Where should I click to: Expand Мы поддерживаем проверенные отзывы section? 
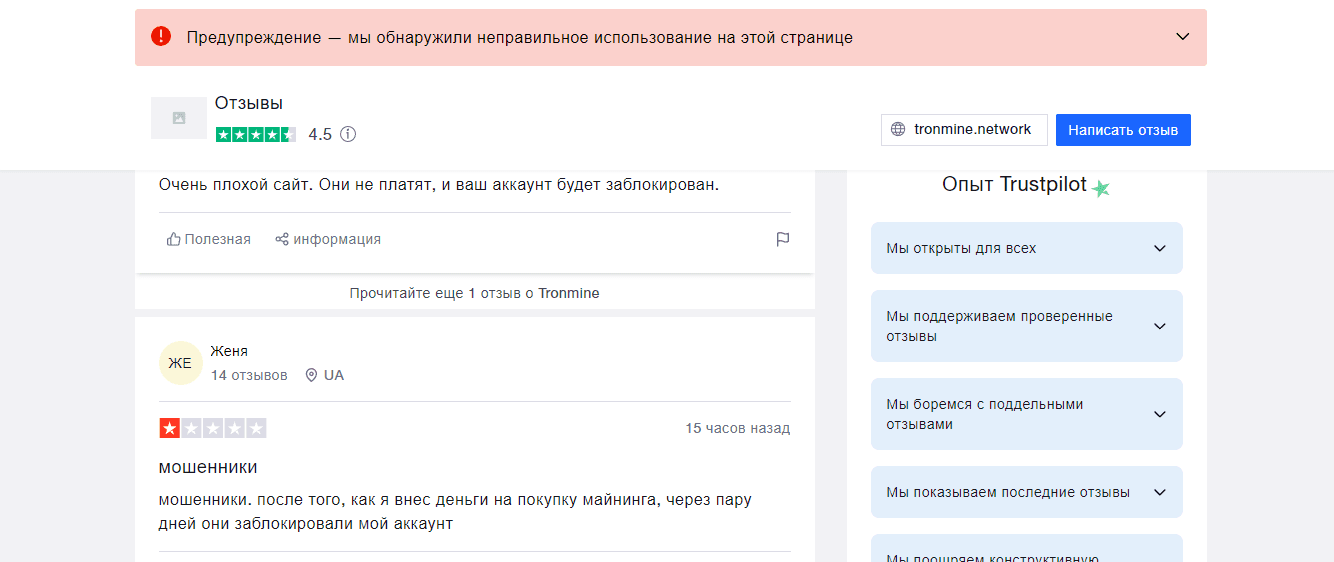click(x=1026, y=326)
